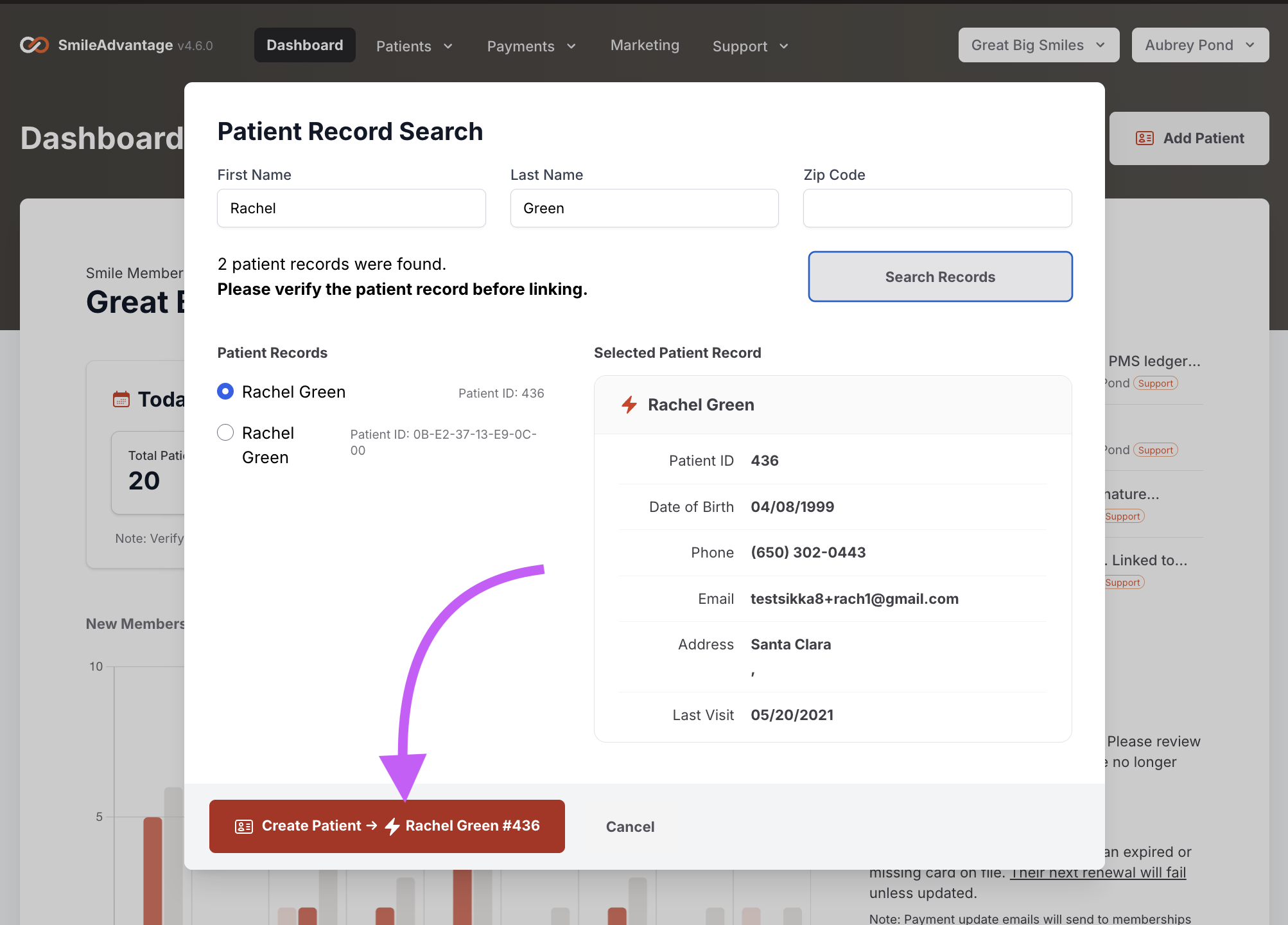This screenshot has width=1288, height=925.
Task: Open the Aubrey Pond user menu
Action: [1199, 45]
